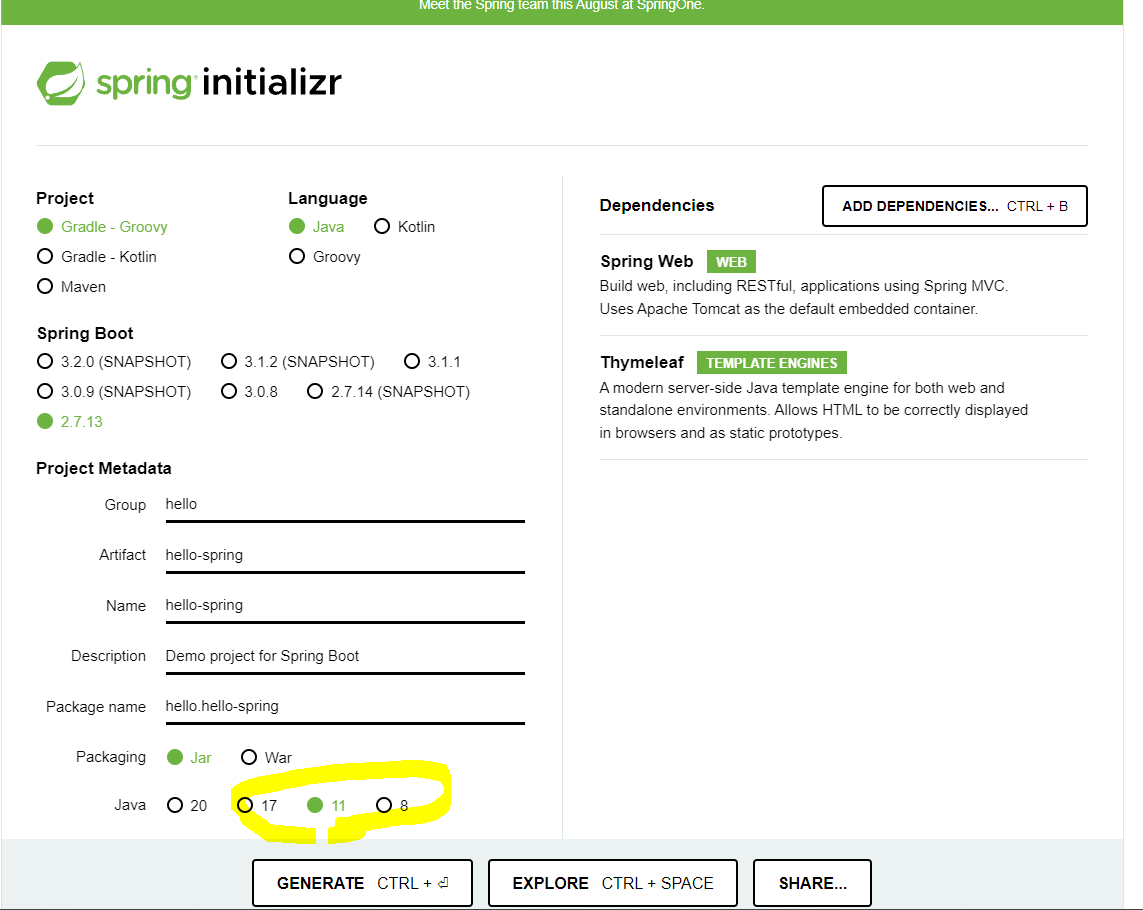1143x910 pixels.
Task: Select Jar packaging option
Action: click(x=189, y=758)
